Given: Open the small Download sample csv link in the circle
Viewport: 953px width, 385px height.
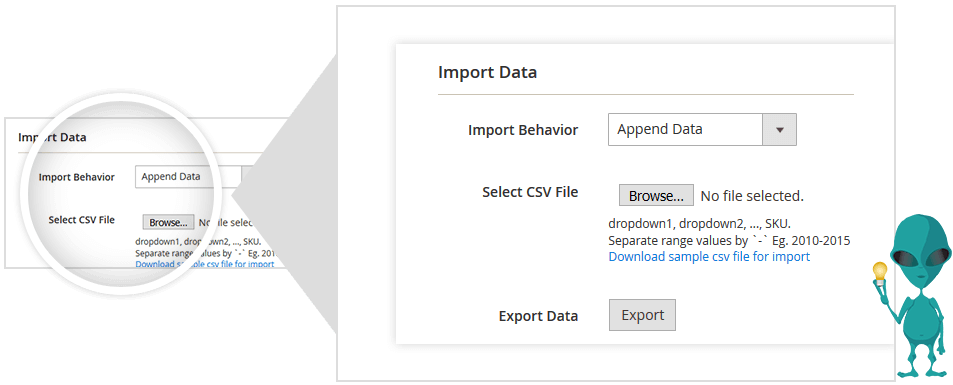Looking at the screenshot, I should (204, 265).
